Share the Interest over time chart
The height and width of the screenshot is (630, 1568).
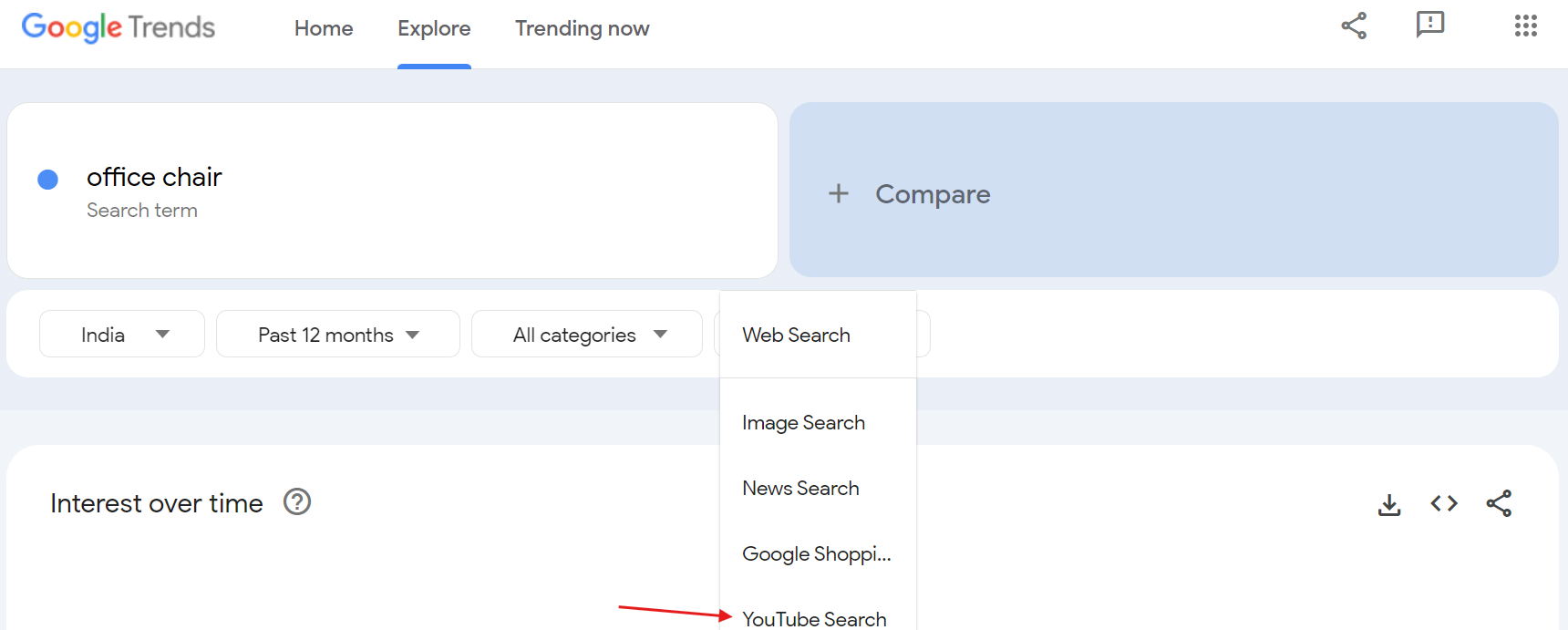1501,502
